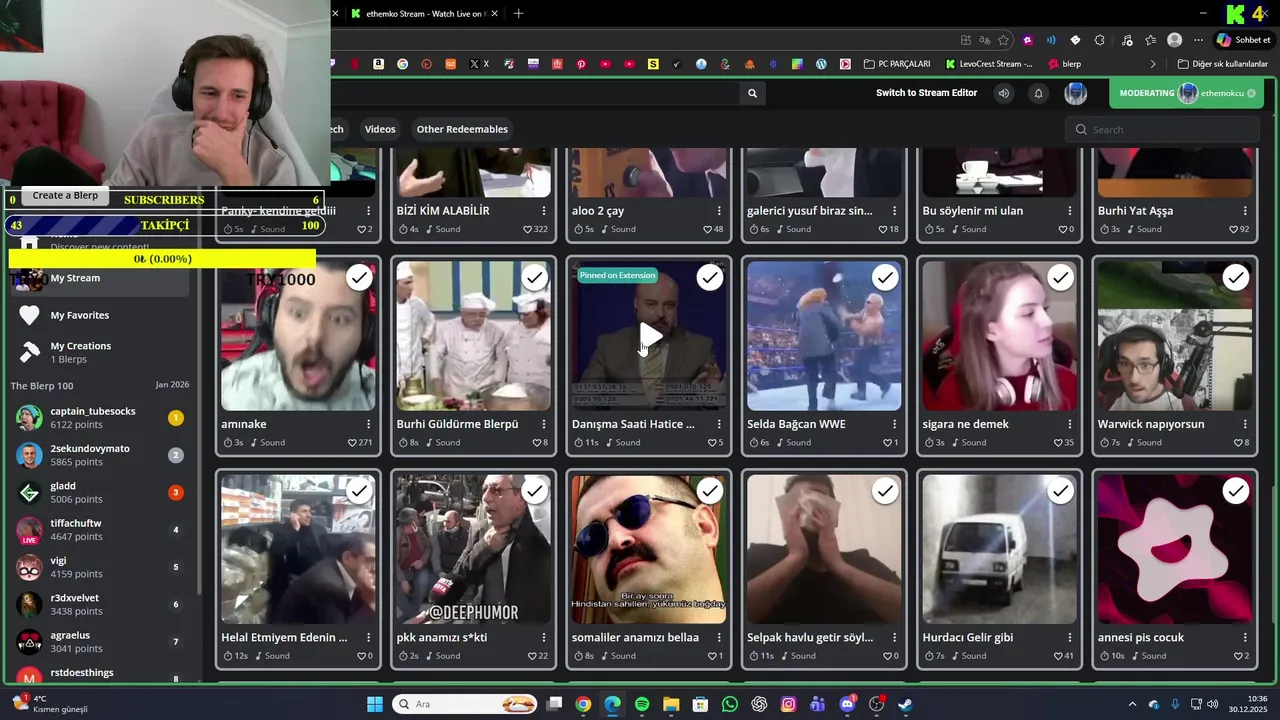Open Steam from the taskbar
Screen dimensions: 1280x720
[x=905, y=704]
